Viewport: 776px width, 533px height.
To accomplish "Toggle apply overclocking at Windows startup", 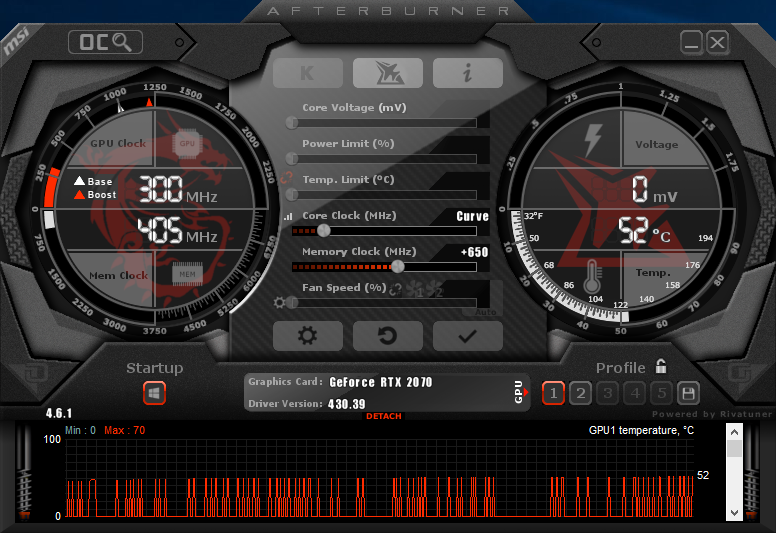I will click(x=154, y=393).
